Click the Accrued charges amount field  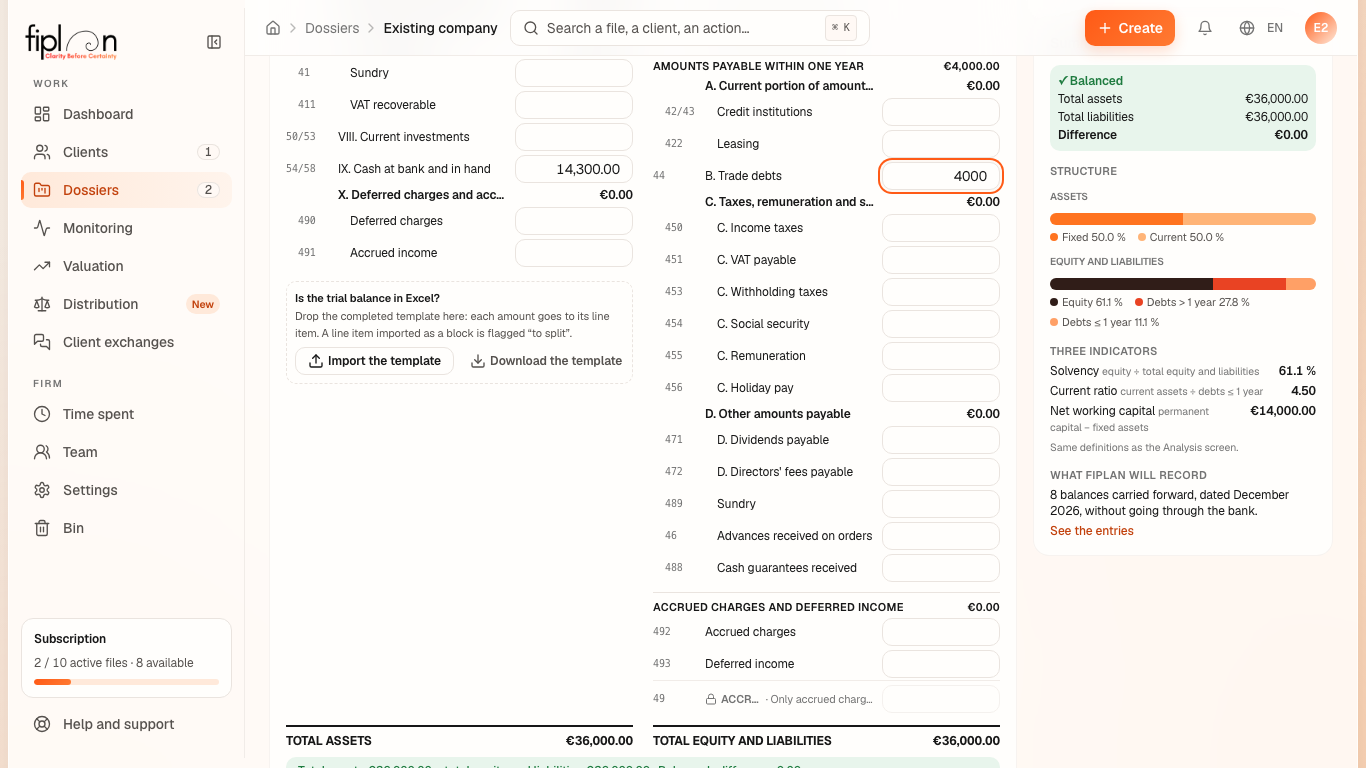(x=941, y=632)
